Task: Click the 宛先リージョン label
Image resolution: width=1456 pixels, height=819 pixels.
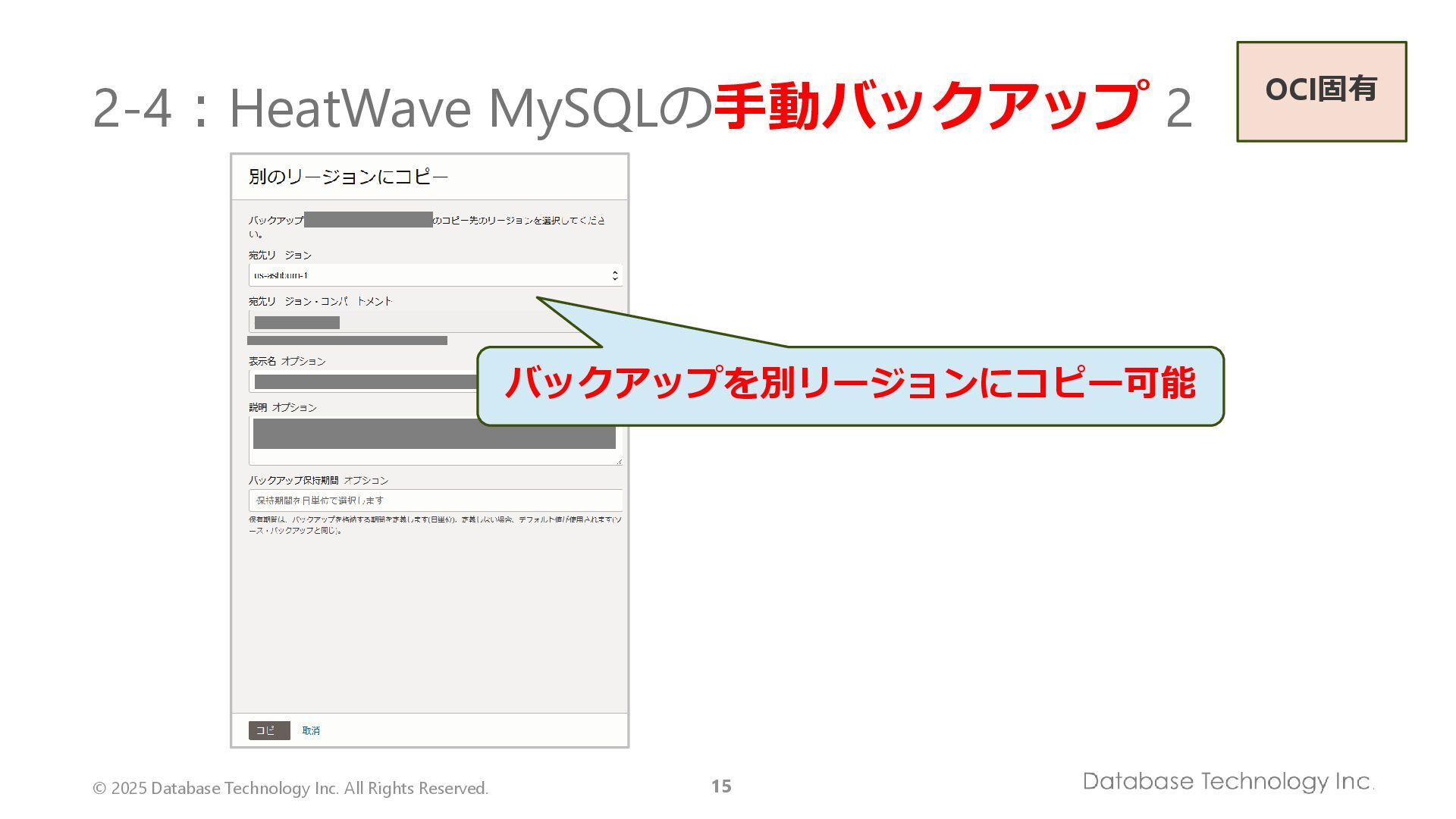Action: 280,256
